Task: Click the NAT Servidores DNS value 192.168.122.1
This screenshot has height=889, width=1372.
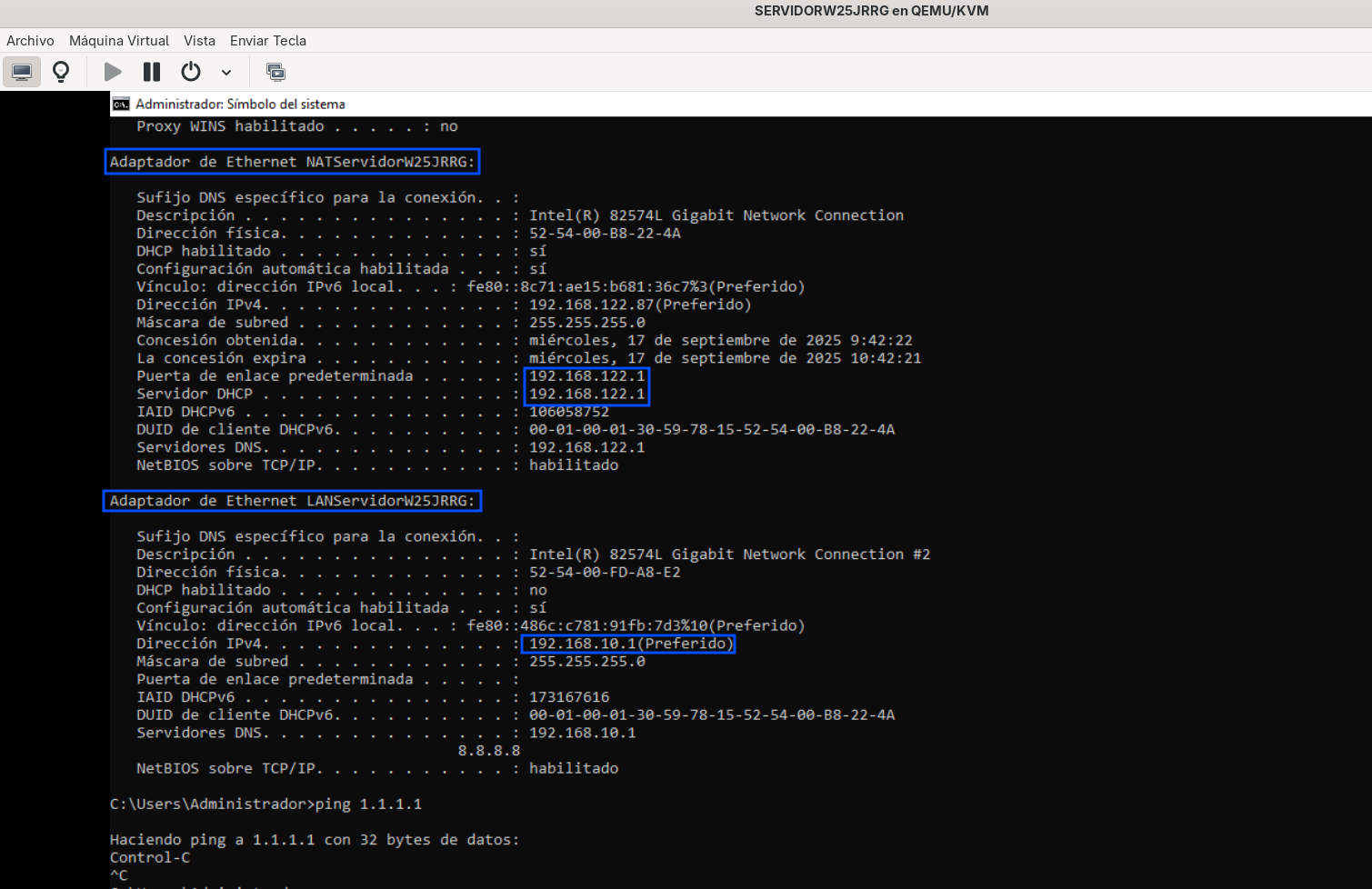Action: tap(586, 447)
